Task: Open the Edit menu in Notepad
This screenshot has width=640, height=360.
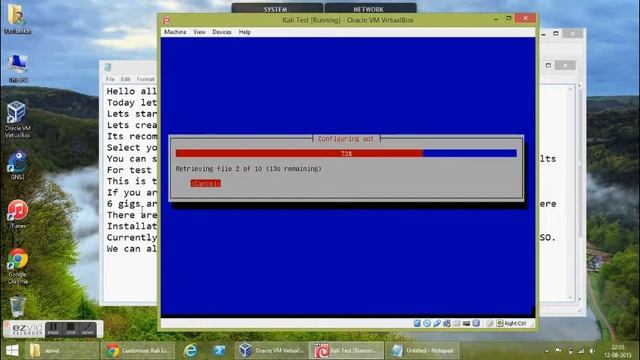Action: tap(125, 79)
